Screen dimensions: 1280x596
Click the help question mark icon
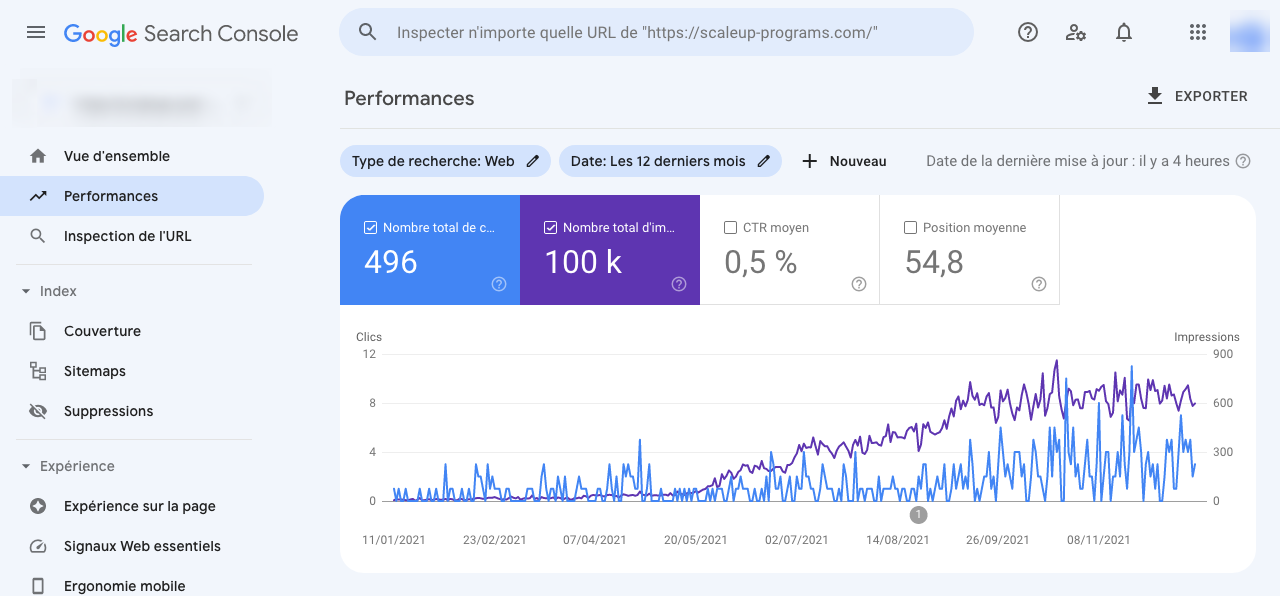(1028, 32)
